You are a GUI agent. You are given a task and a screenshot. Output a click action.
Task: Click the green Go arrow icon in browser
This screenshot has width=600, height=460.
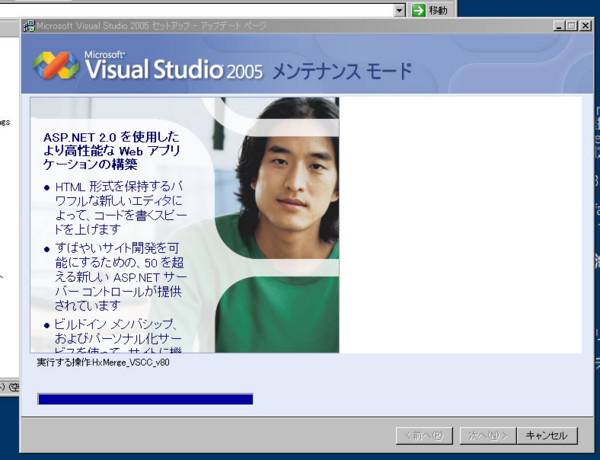click(419, 10)
